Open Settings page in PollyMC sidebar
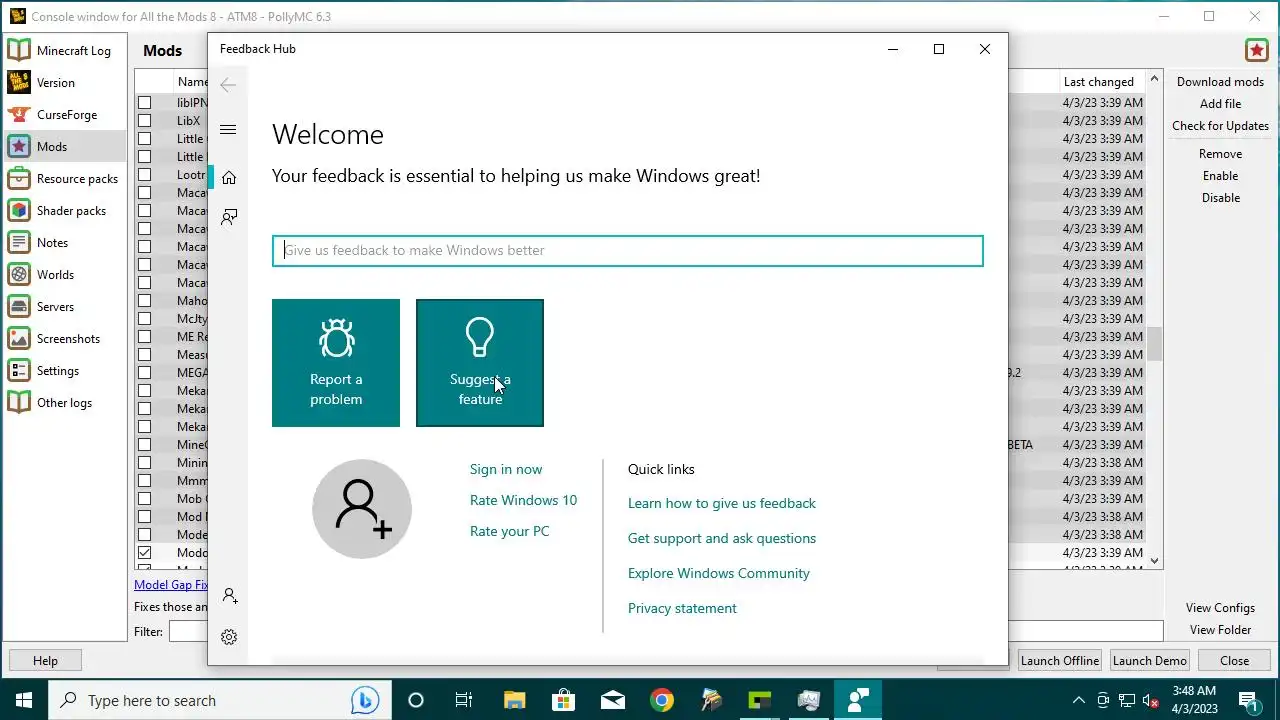Screen dimensions: 1280x720 pyautogui.click(x=66, y=370)
